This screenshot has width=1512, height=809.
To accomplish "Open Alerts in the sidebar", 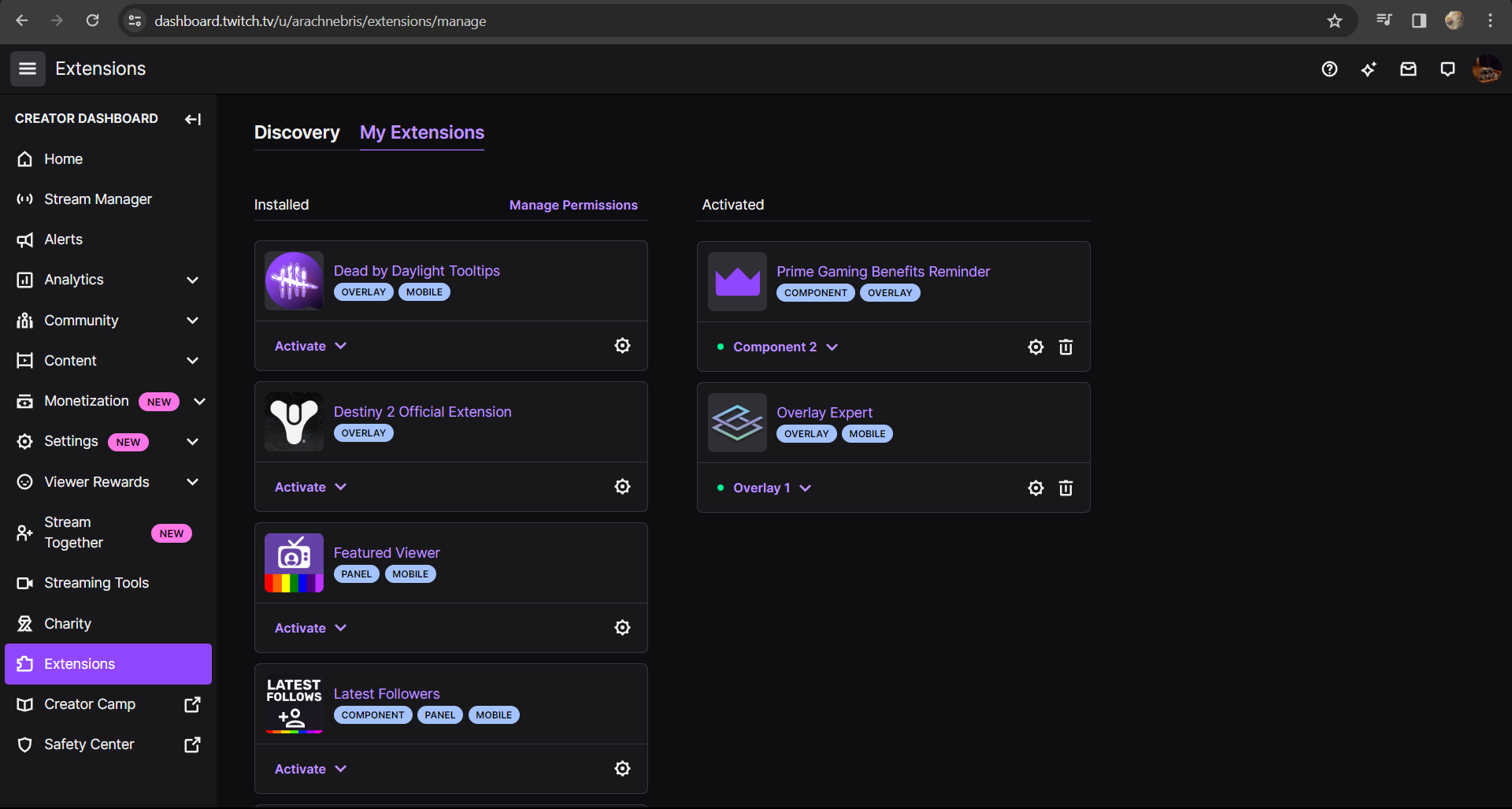I will pos(108,239).
